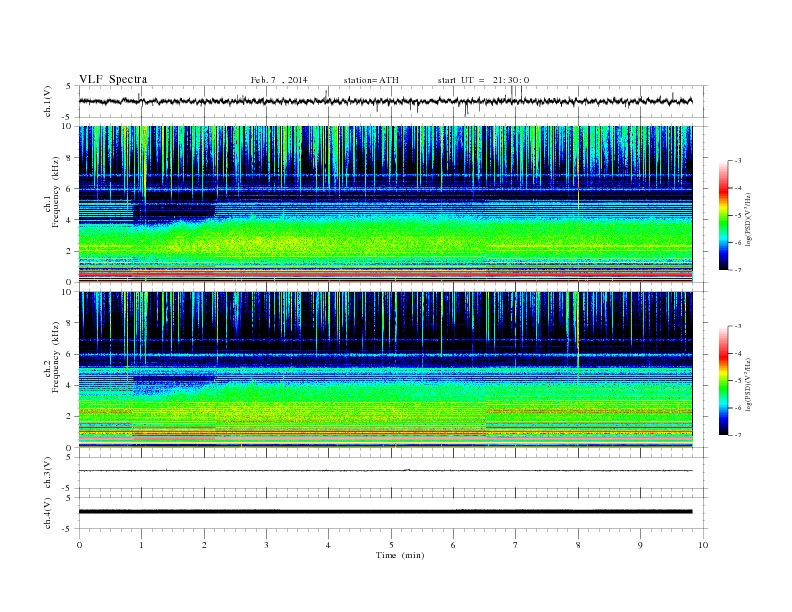Click the "ch.4(V)" axis label

(x=48, y=513)
